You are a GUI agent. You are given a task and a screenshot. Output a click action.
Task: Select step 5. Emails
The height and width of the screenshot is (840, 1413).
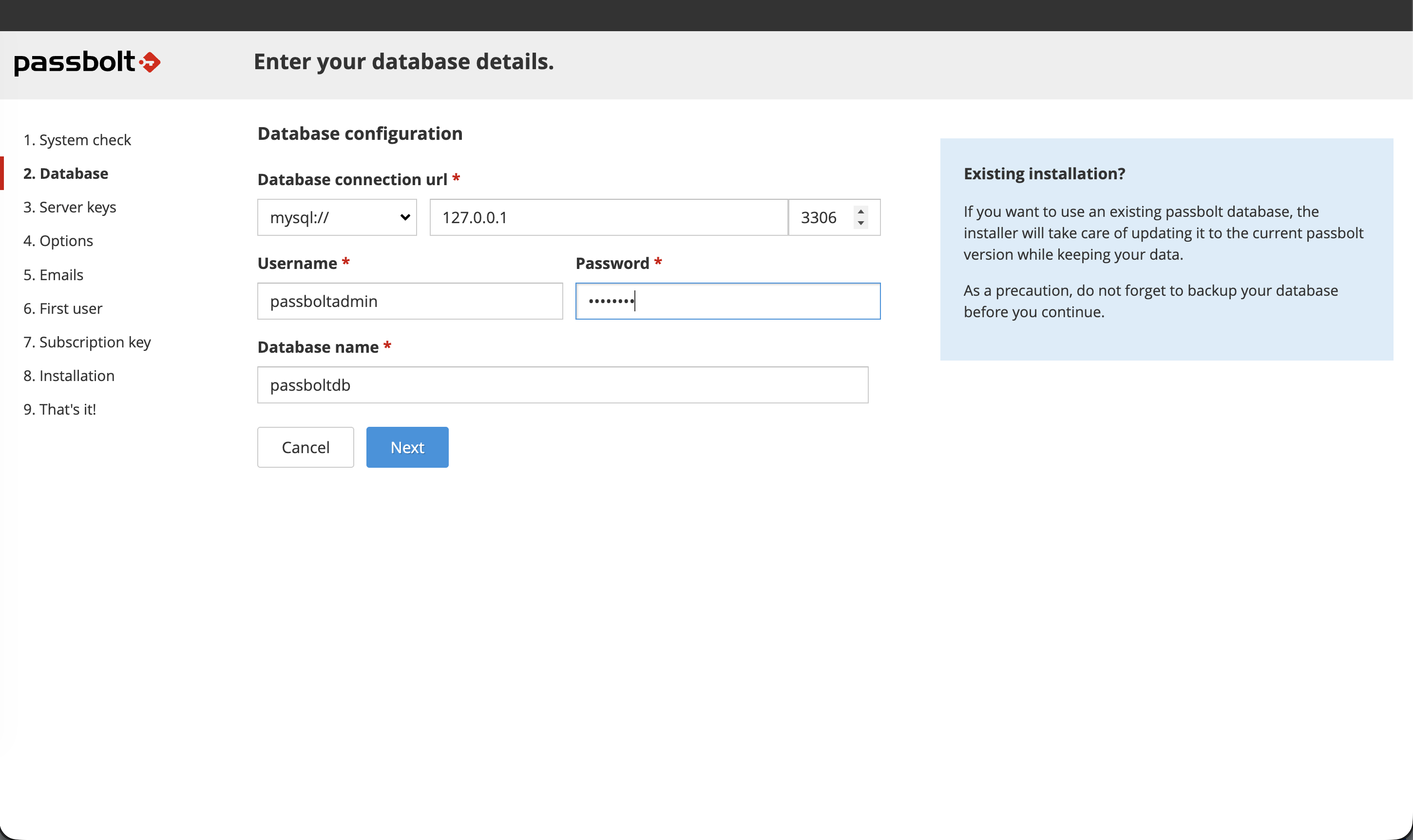pos(53,274)
